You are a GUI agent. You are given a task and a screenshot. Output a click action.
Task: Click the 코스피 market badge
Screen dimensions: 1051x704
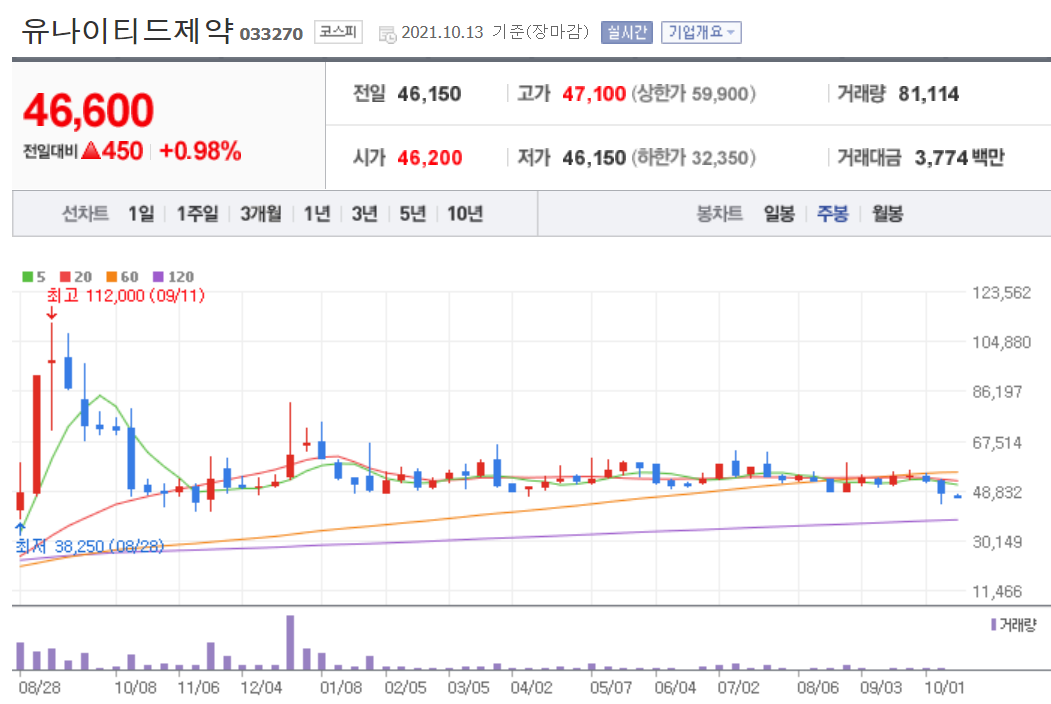click(338, 32)
